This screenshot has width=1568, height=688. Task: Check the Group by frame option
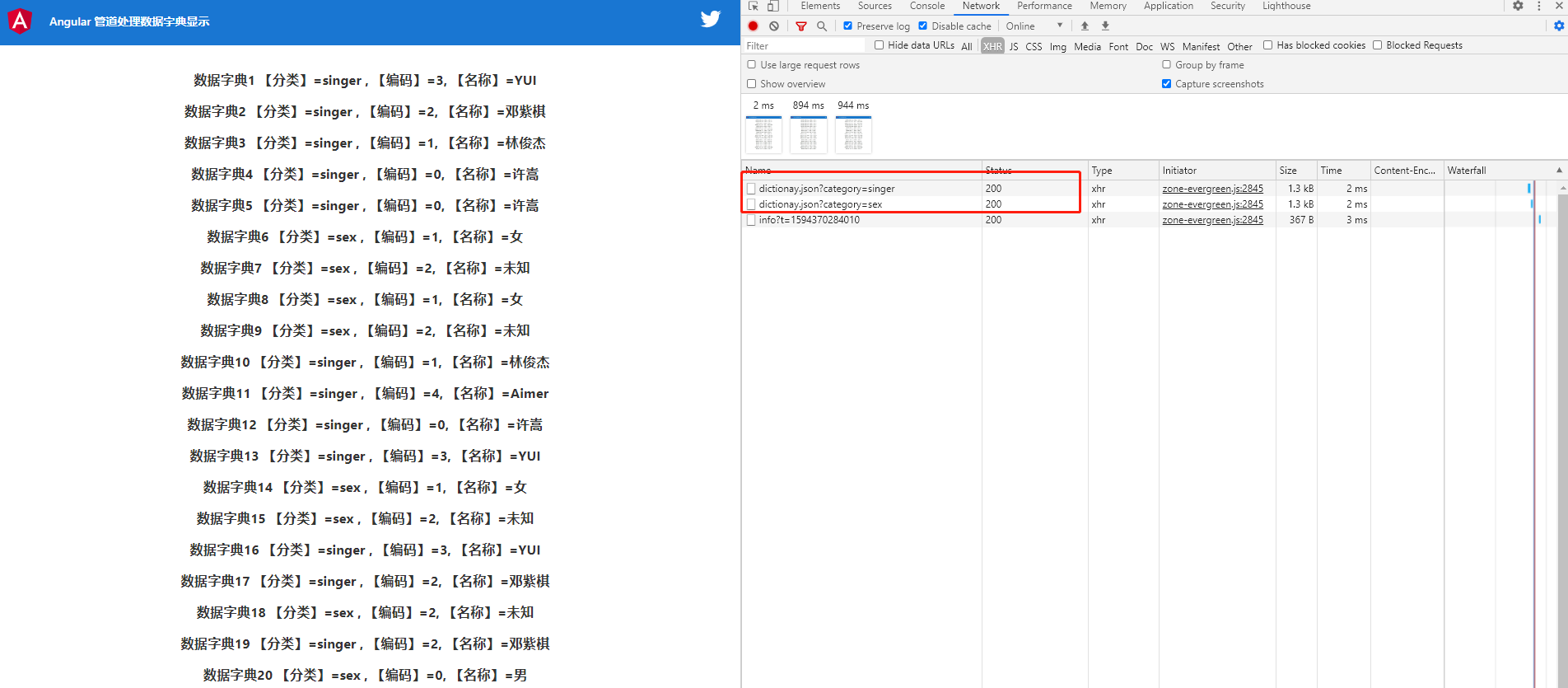[1166, 64]
